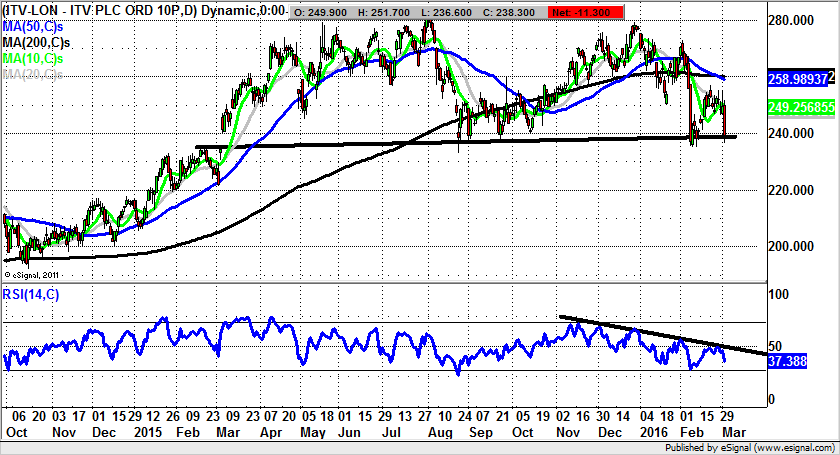Screen dimensions: 840x455
Task: Click the esignal.com link in footer
Action: pos(778,448)
